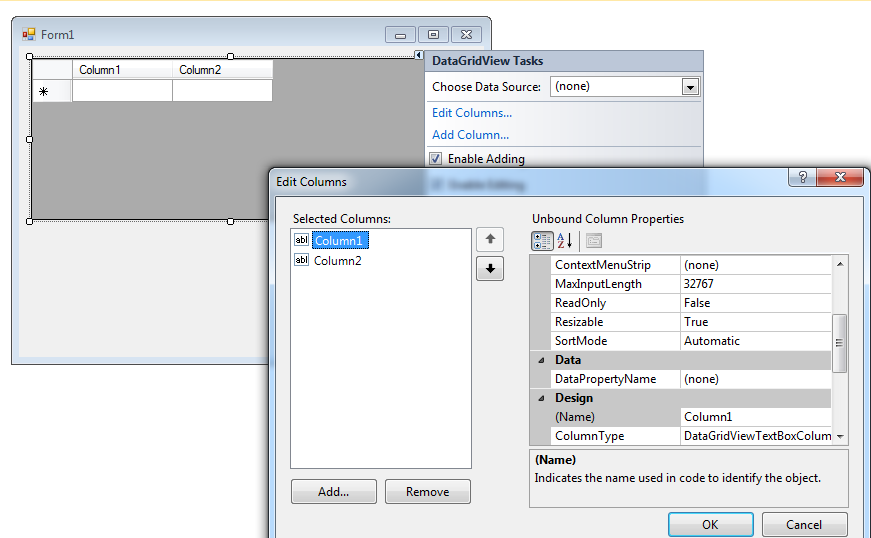This screenshot has height=538, width=871.
Task: Click the Column1 textbox type icon
Action: tap(301, 240)
